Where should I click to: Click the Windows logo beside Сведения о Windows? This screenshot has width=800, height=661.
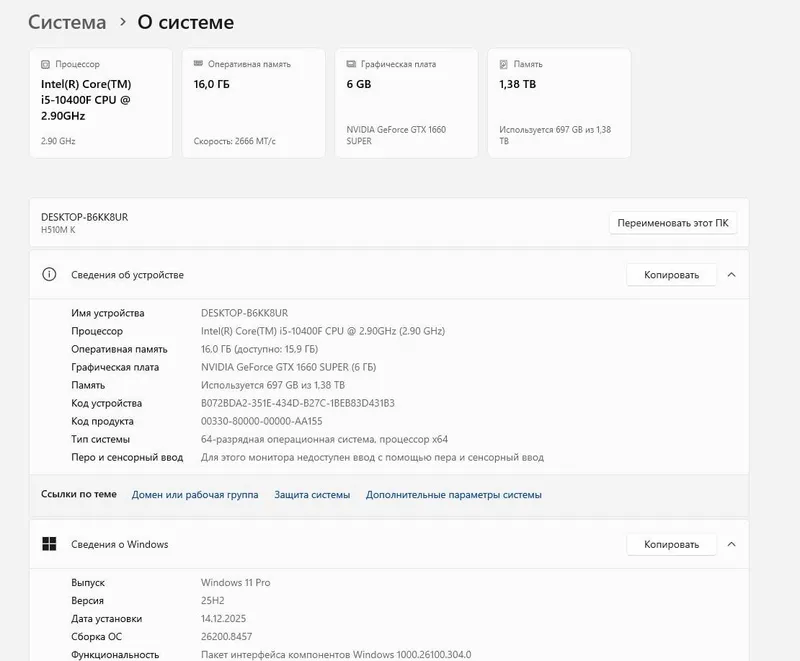pos(49,544)
